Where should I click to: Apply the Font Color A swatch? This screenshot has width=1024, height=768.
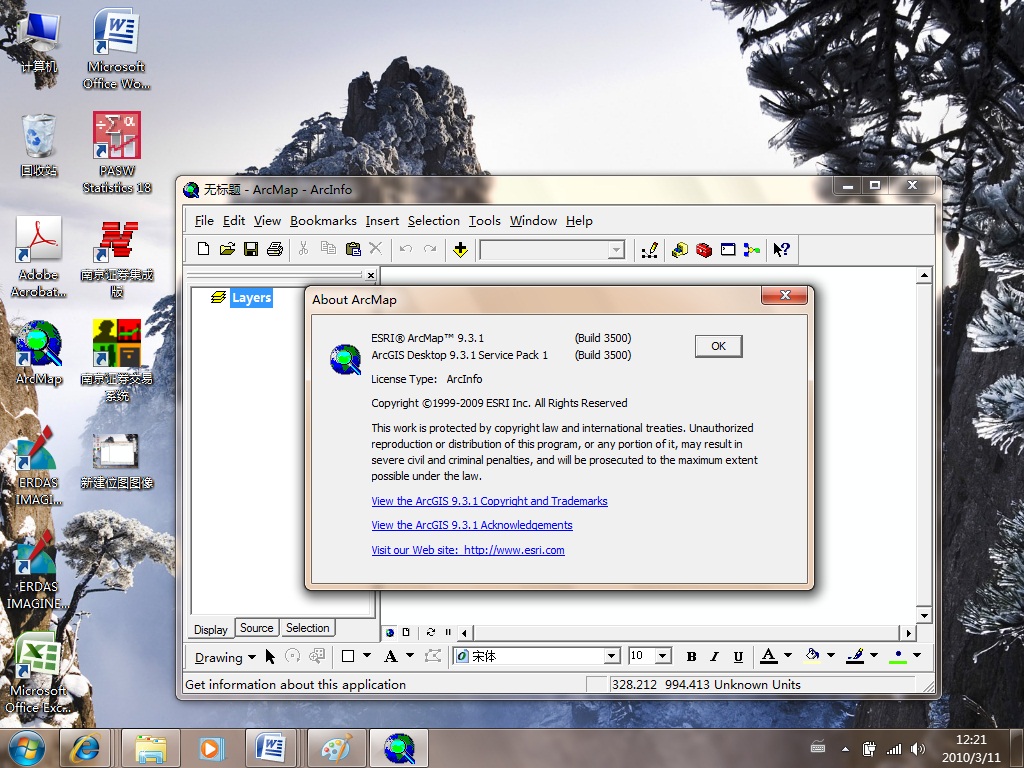click(769, 656)
